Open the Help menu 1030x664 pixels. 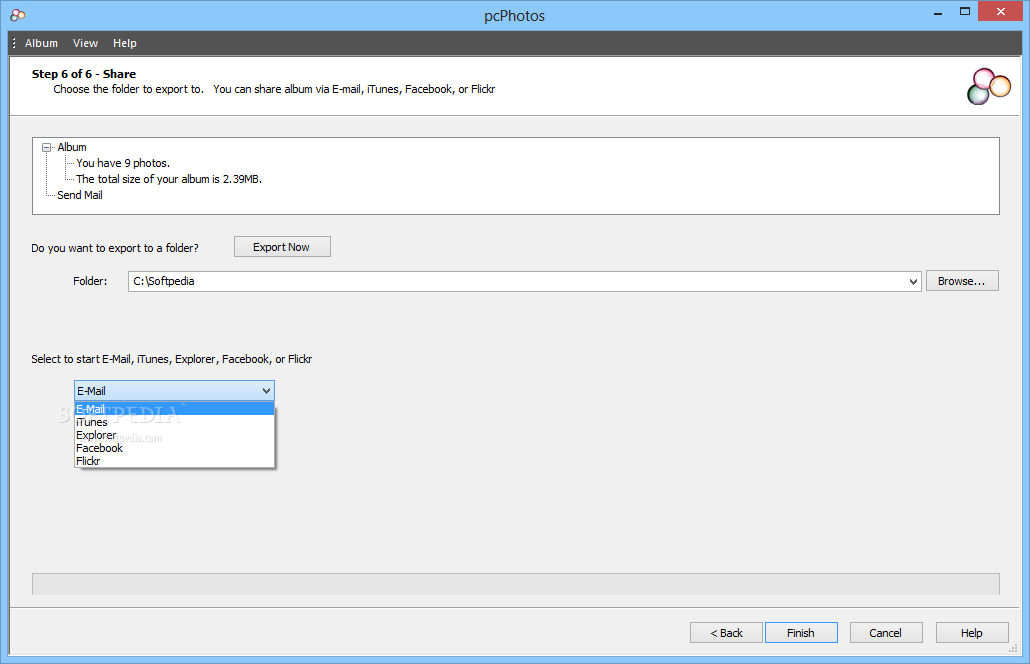125,43
